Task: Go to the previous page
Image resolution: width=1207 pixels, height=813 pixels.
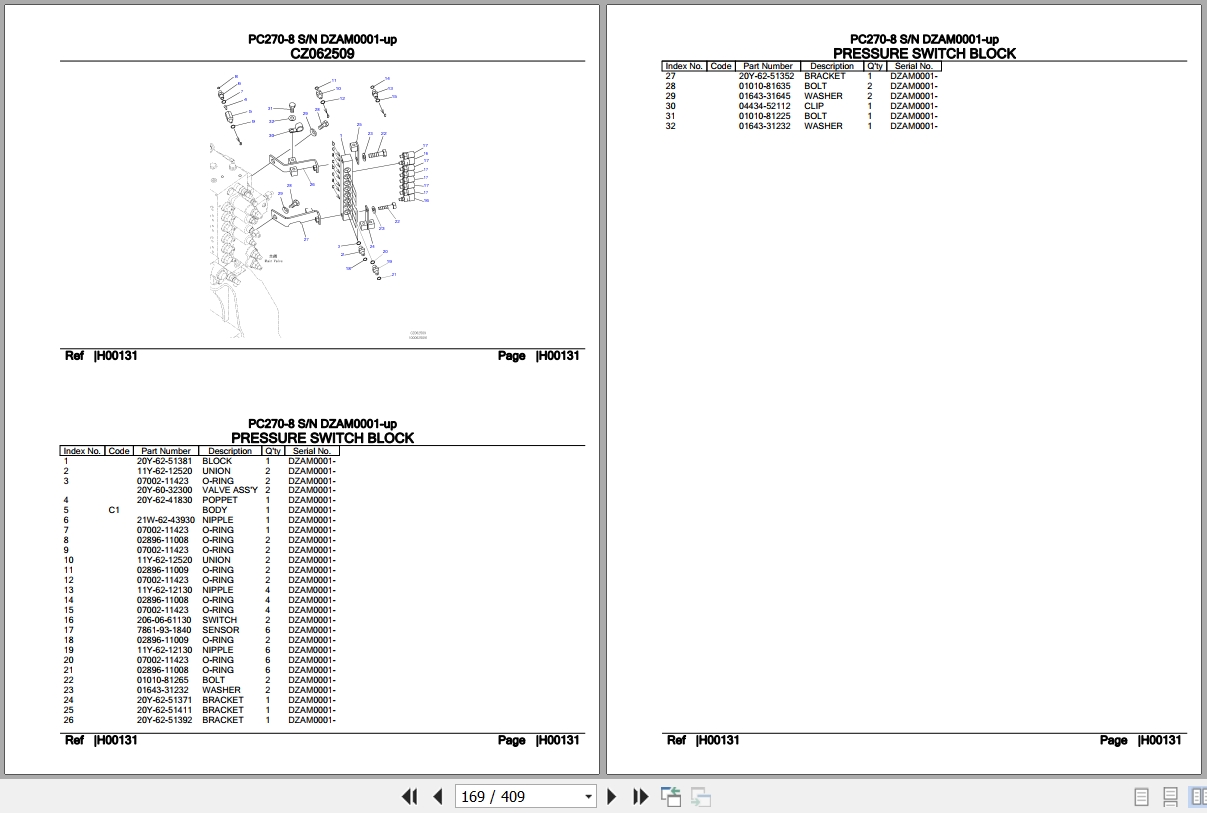Action: (438, 797)
